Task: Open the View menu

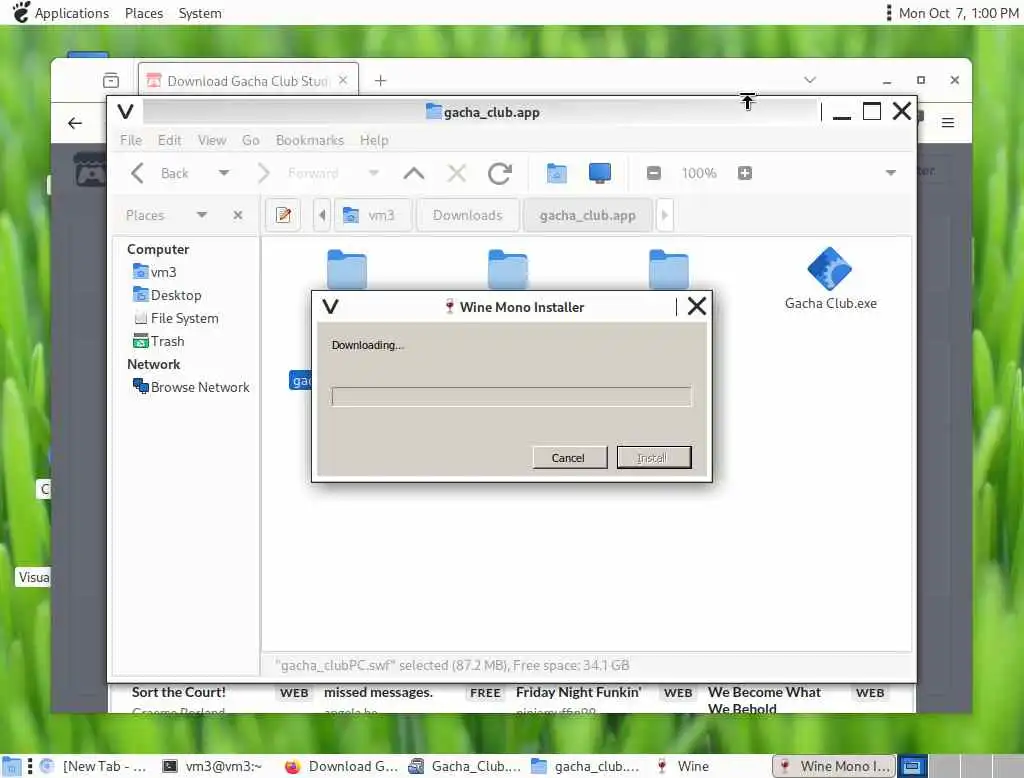Action: pos(212,140)
